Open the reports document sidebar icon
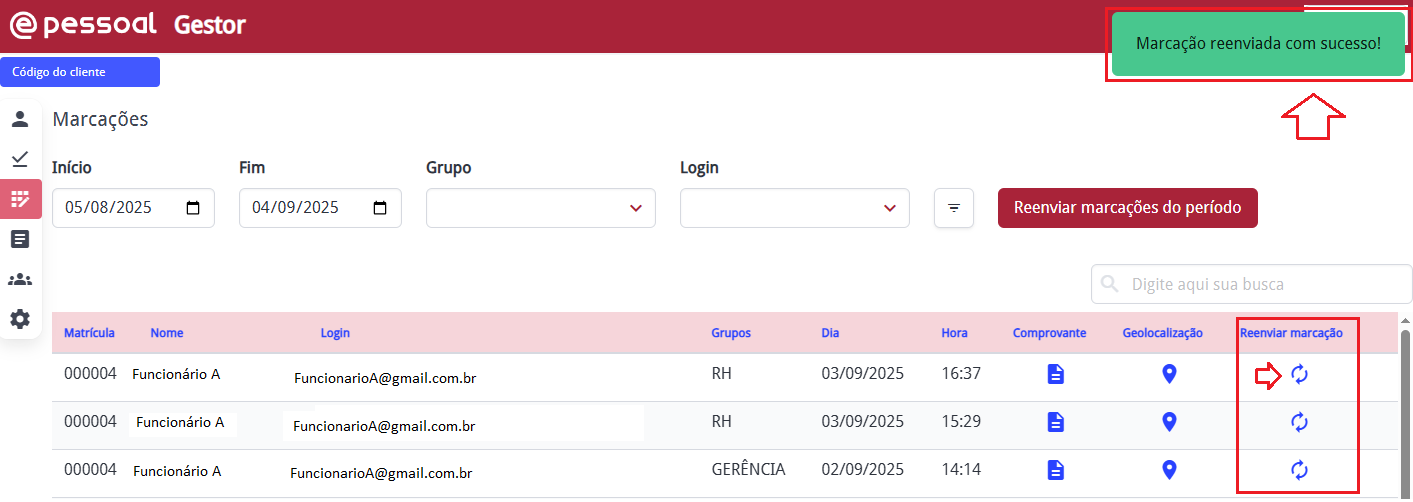 20,239
